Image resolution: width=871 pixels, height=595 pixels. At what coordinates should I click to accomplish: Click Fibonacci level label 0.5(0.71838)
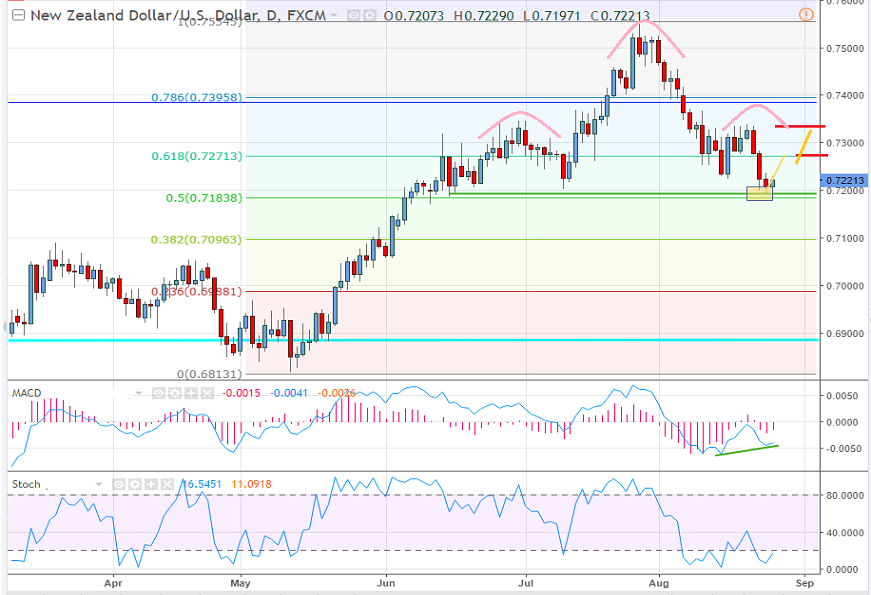204,198
